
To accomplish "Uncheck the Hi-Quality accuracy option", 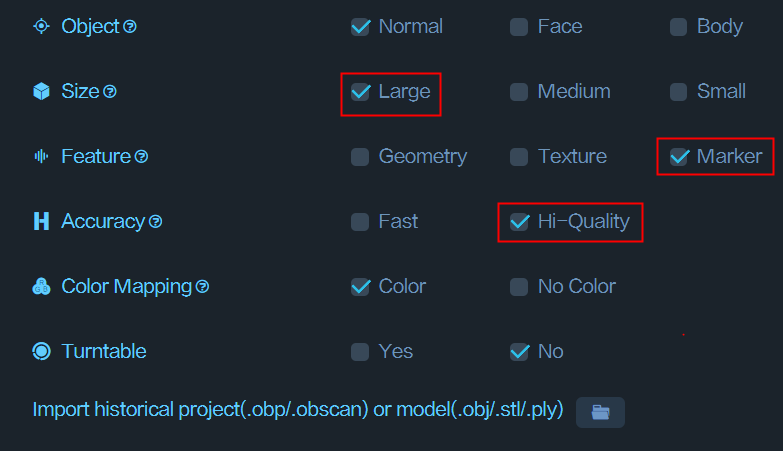I will pyautogui.click(x=519, y=222).
